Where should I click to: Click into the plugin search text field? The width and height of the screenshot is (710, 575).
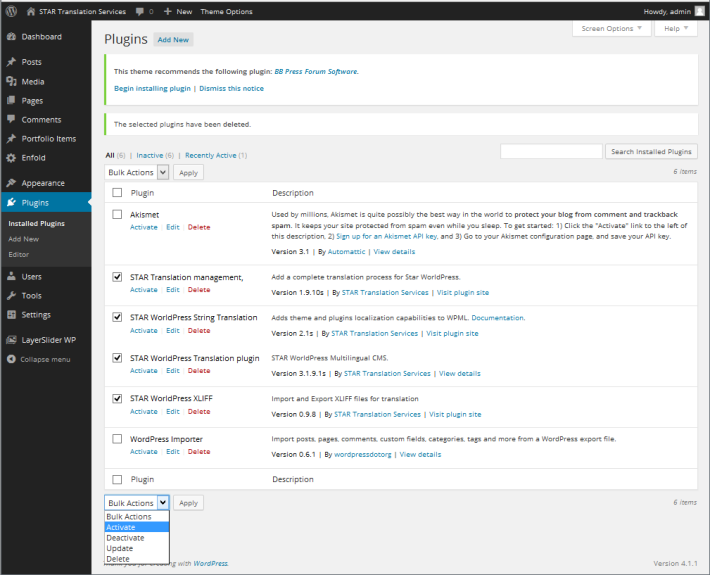[x=550, y=151]
